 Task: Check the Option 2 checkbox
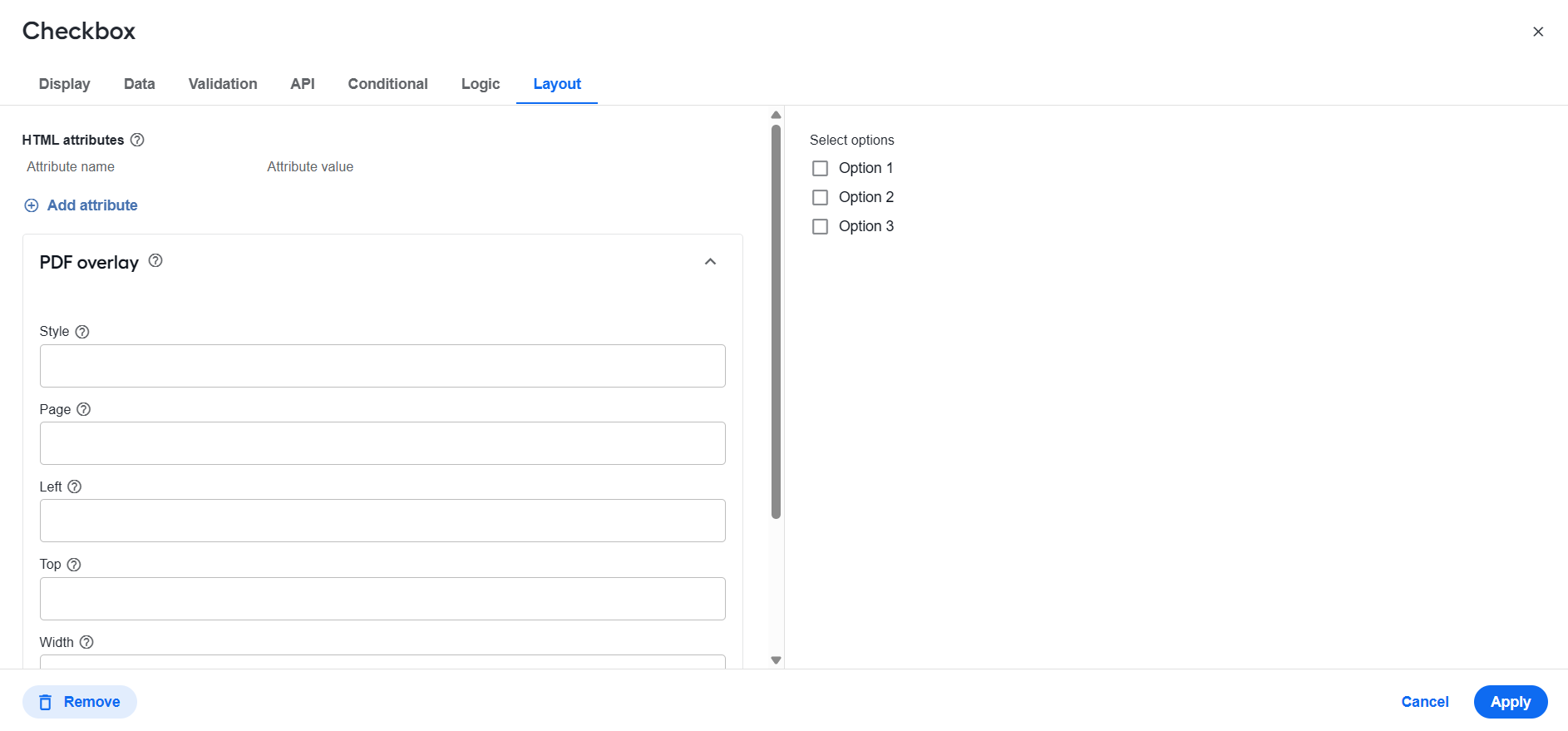[820, 197]
